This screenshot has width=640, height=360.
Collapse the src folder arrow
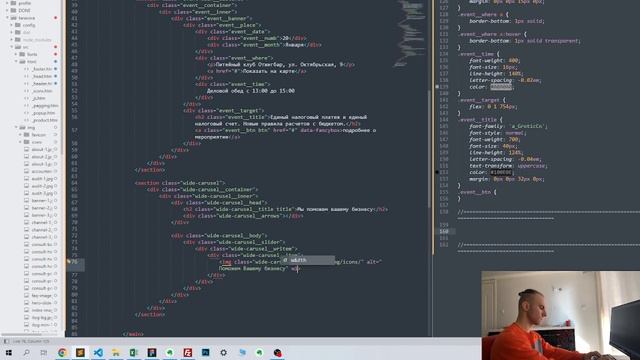point(11,47)
